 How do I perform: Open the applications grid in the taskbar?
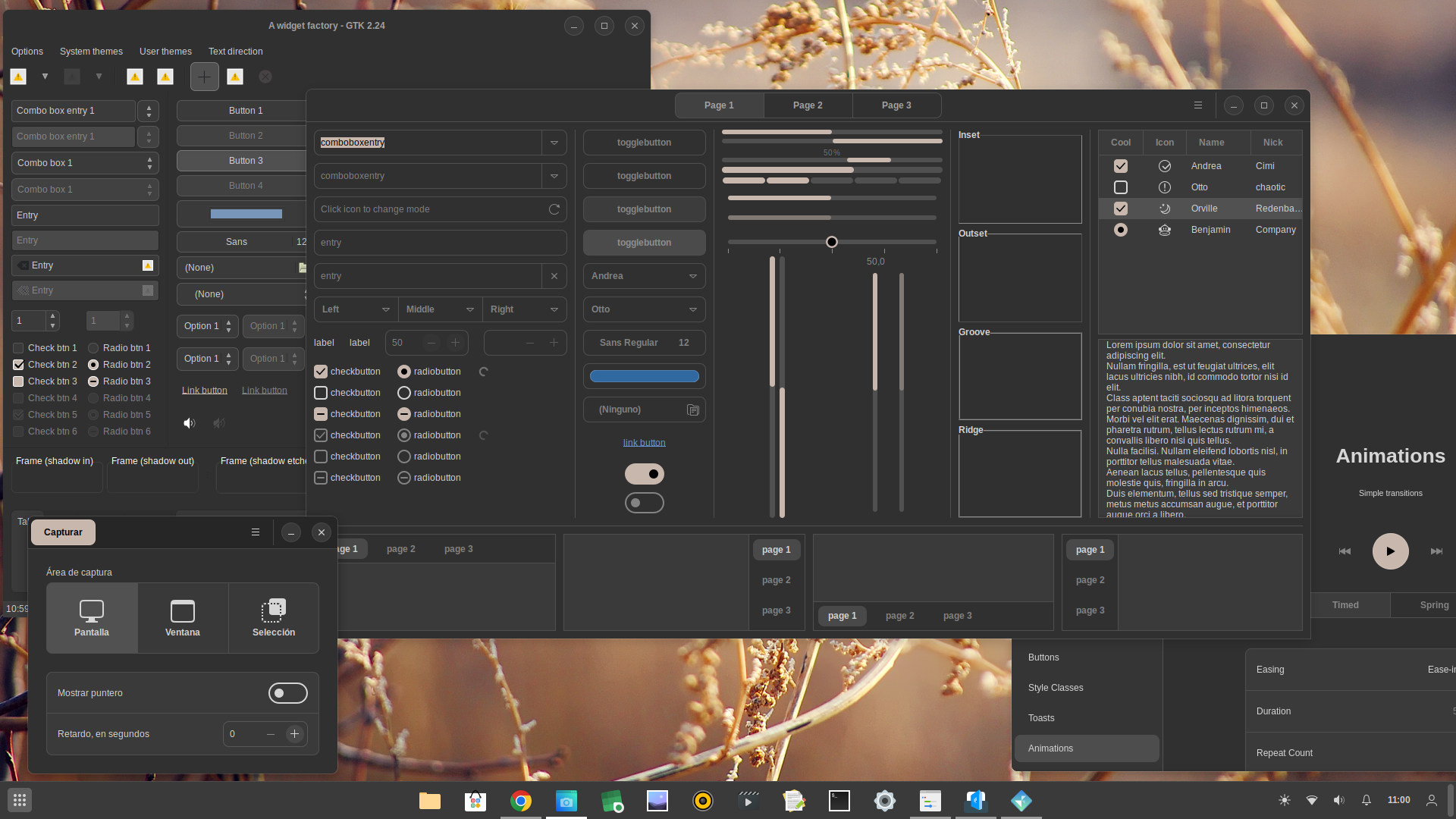click(x=20, y=800)
